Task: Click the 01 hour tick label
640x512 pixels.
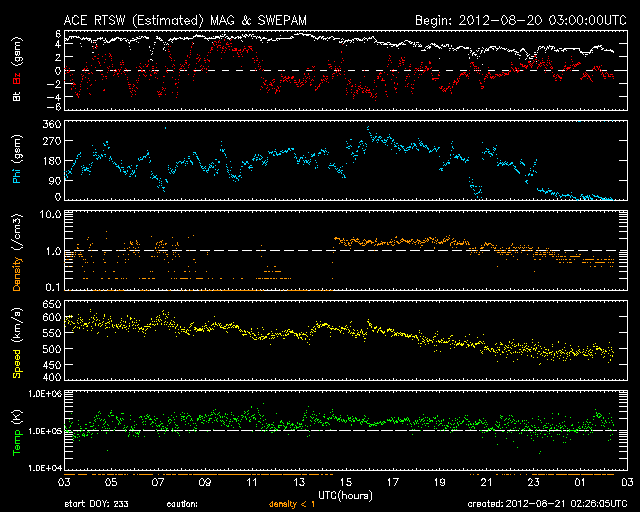Action: tap(580, 483)
